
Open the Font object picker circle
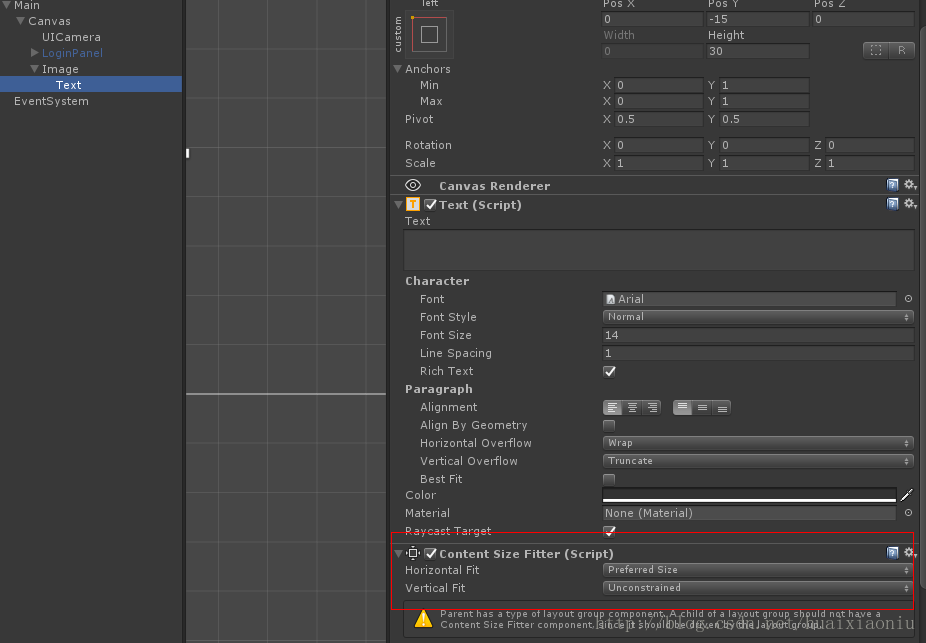click(x=908, y=299)
